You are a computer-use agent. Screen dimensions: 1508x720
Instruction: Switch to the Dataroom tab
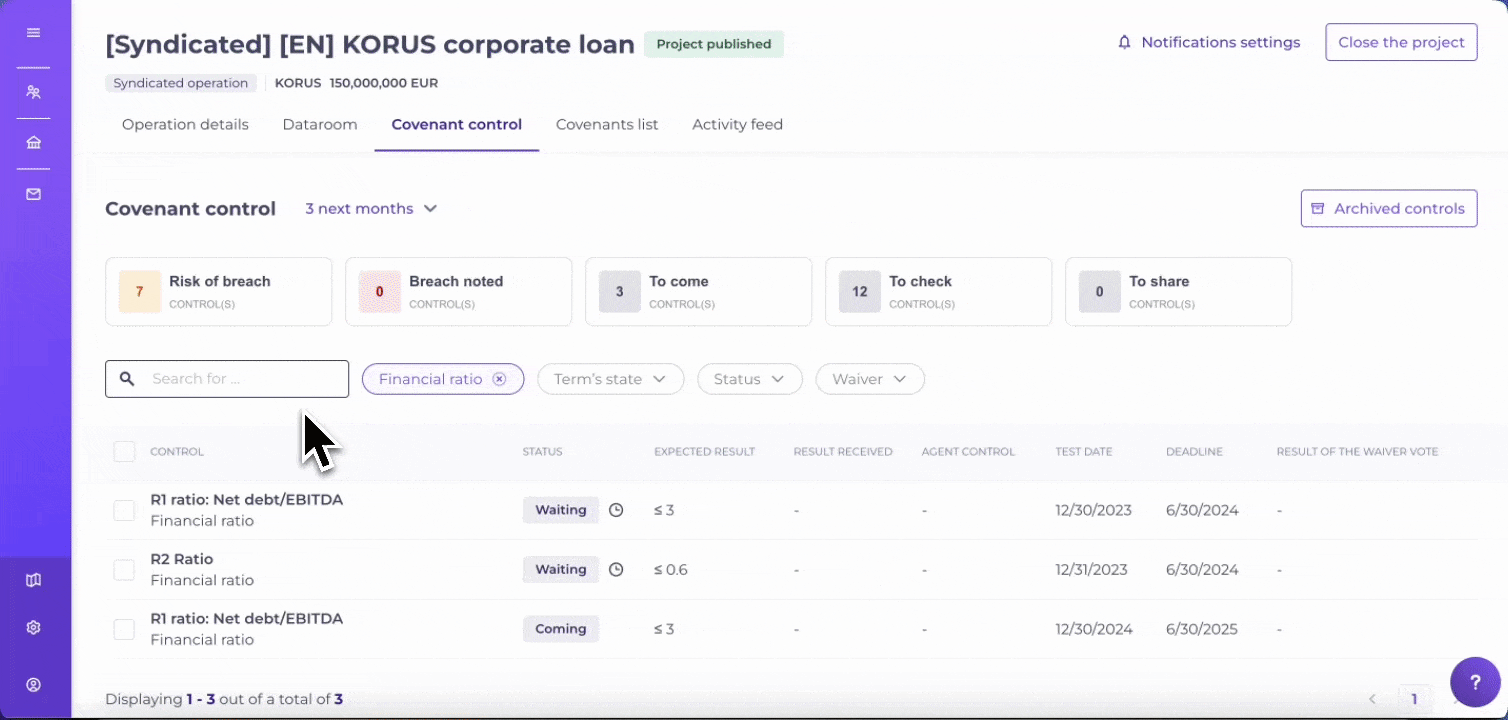tap(320, 124)
